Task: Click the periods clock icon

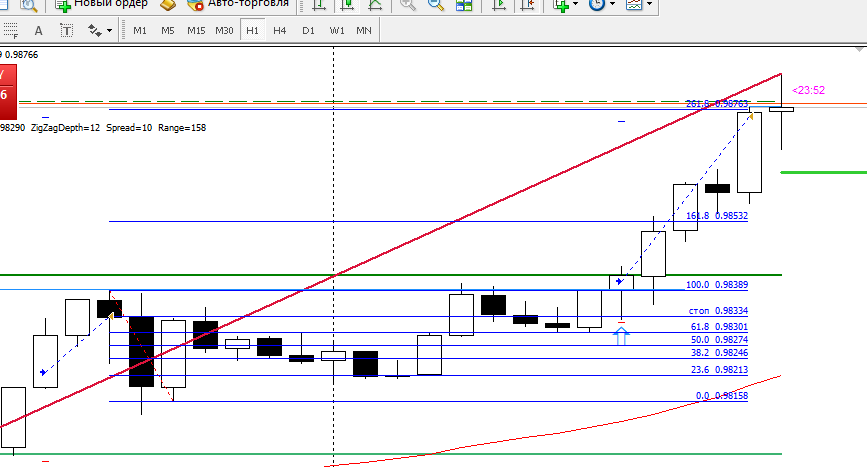Action: coord(597,6)
